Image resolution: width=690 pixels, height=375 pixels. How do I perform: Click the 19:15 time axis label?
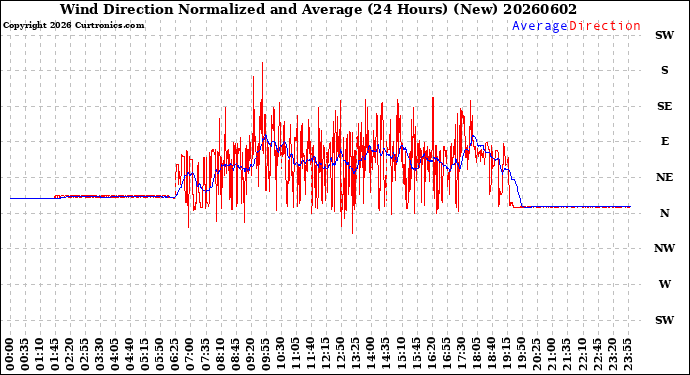point(507,355)
